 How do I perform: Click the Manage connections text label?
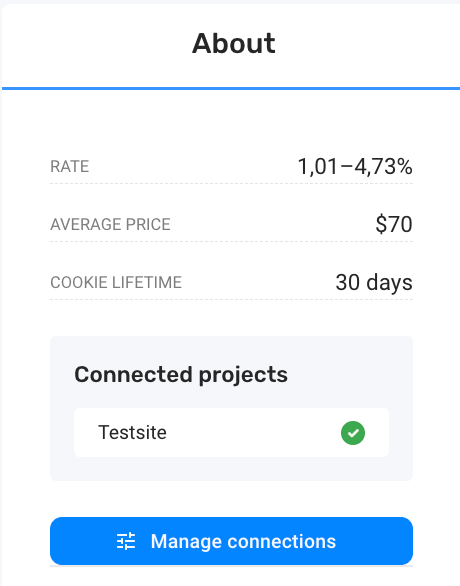point(243,541)
